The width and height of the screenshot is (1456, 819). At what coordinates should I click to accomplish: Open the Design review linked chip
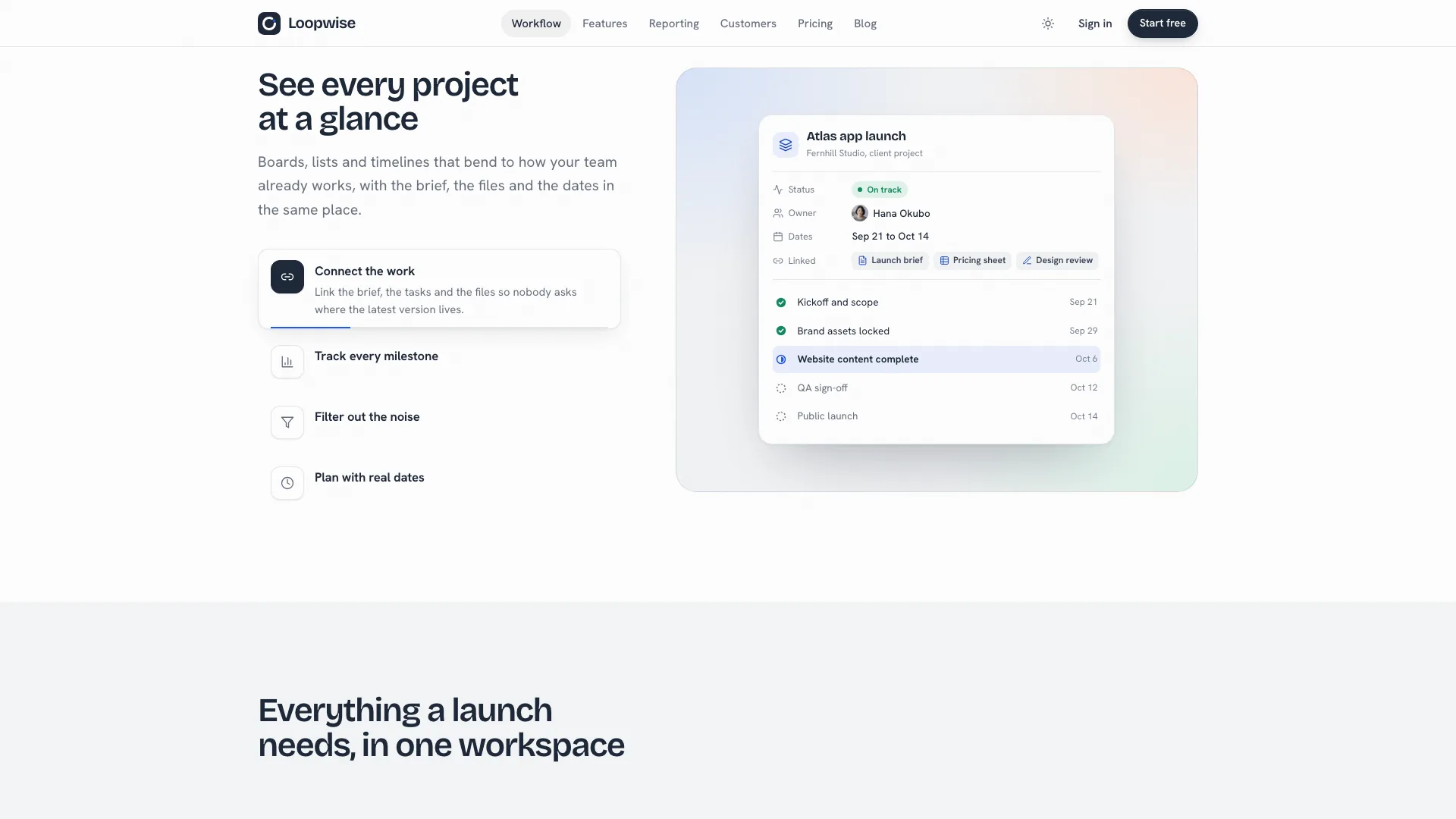pos(1057,260)
